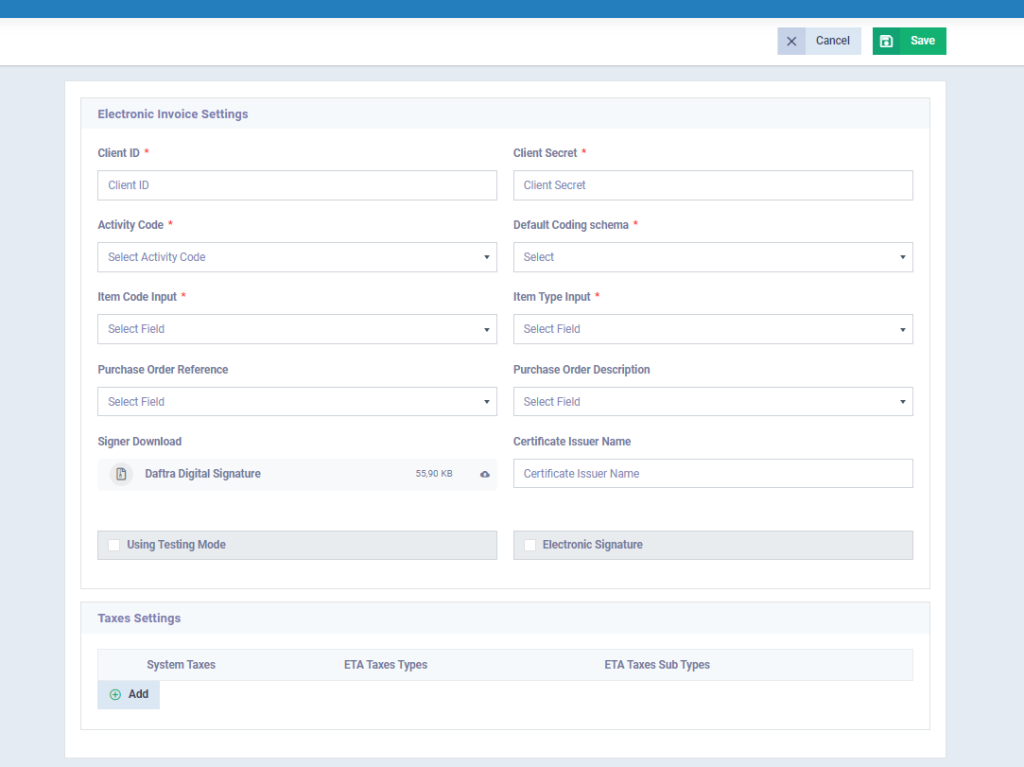1024x767 pixels.
Task: Tick the Electronic Signature checkbox
Action: point(530,545)
